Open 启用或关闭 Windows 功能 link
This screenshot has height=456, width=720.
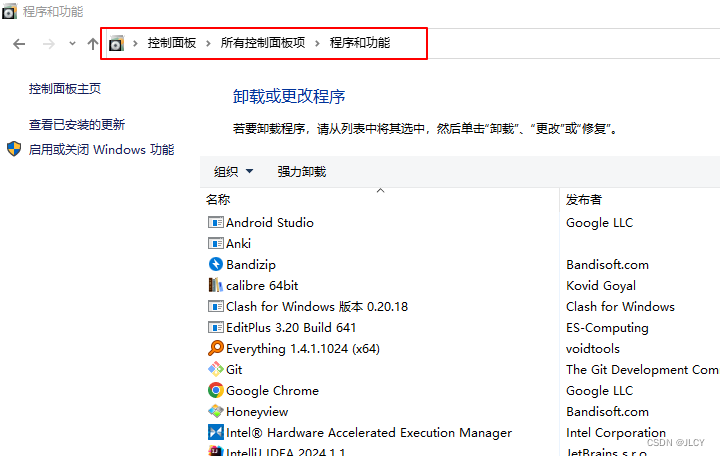pos(101,150)
